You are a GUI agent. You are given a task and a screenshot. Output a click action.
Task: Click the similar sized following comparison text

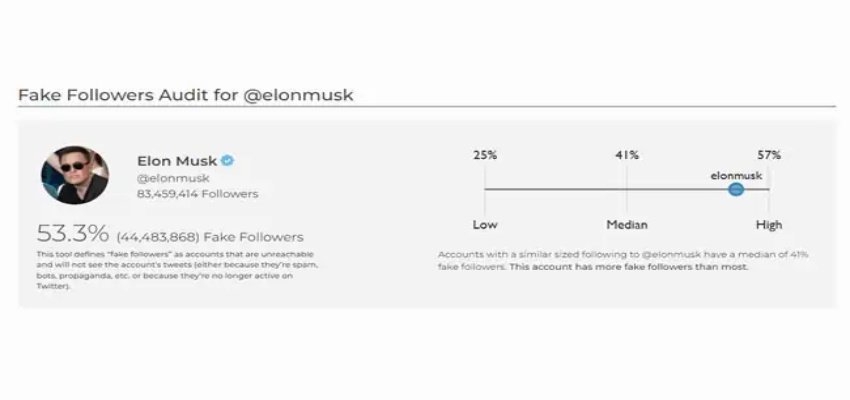[623, 260]
